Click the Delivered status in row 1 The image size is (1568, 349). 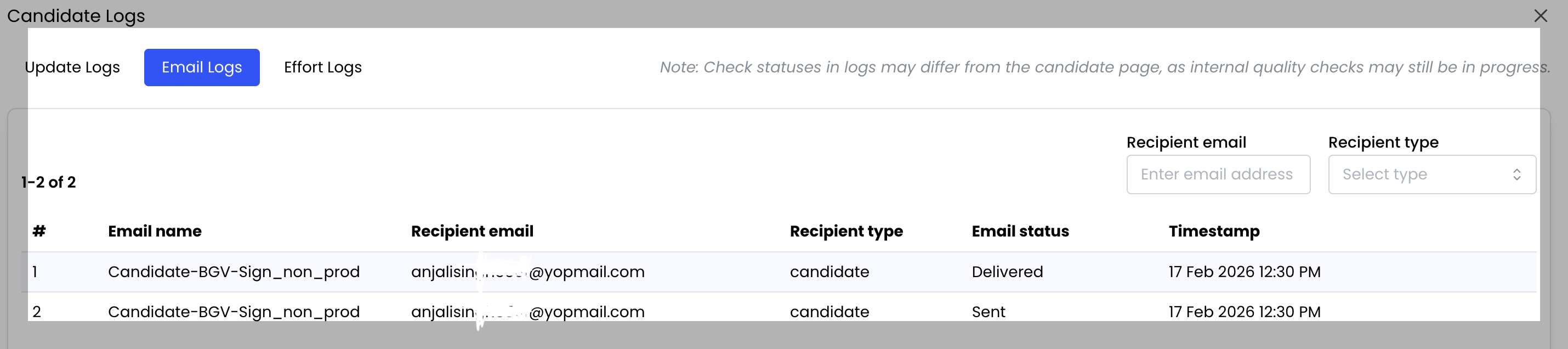tap(1007, 272)
